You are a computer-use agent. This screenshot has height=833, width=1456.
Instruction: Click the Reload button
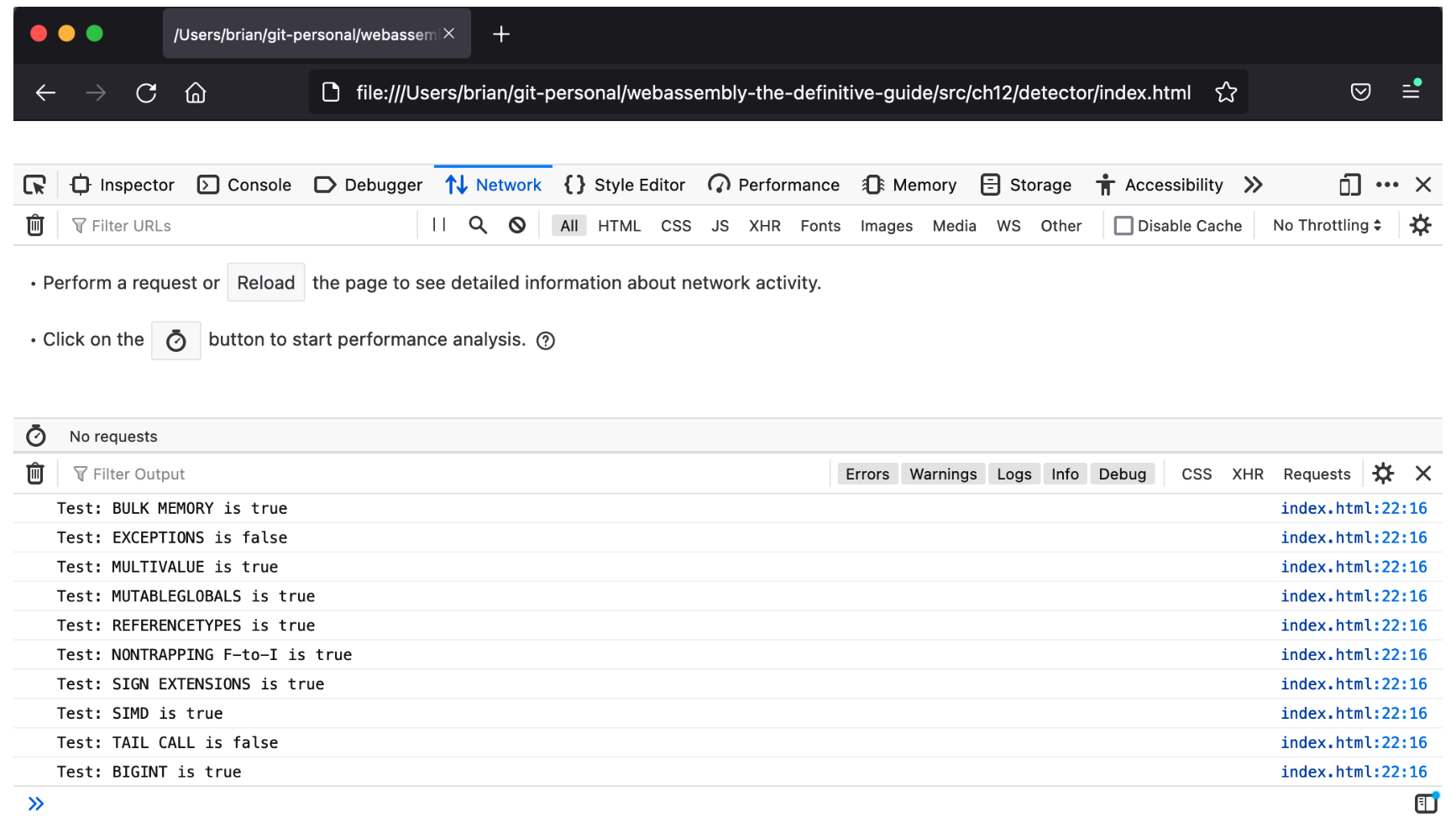(x=266, y=283)
